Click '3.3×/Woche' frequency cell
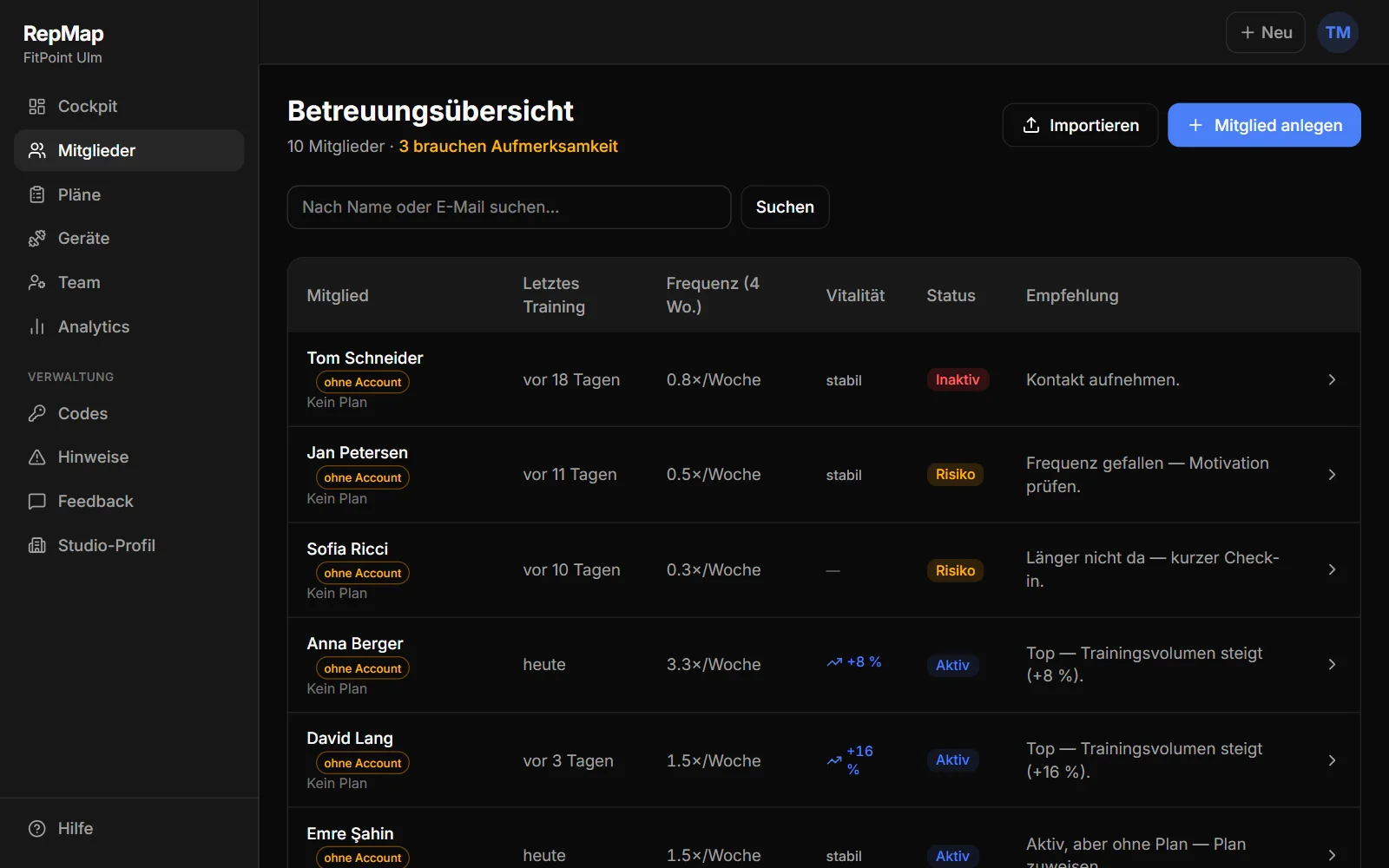This screenshot has height=868, width=1389. coord(714,664)
